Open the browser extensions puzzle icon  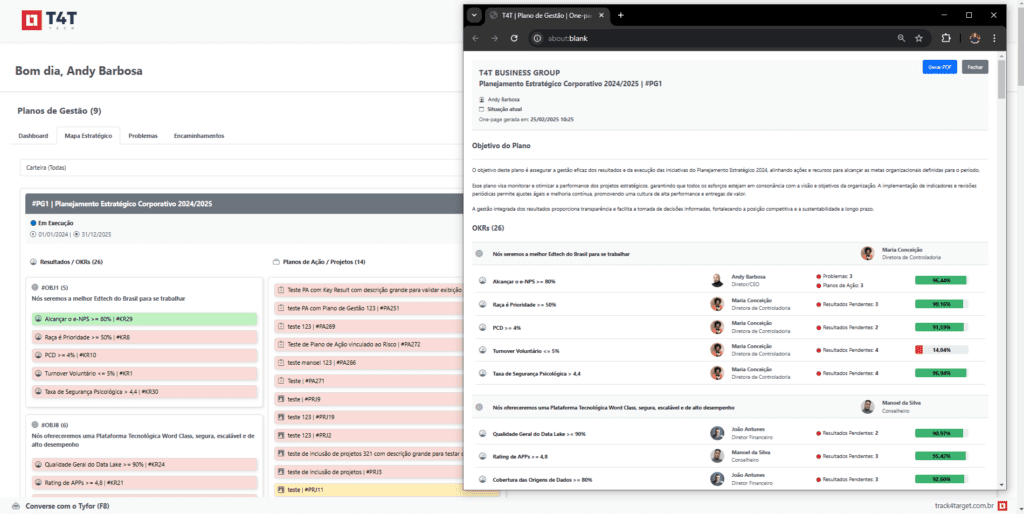(945, 38)
